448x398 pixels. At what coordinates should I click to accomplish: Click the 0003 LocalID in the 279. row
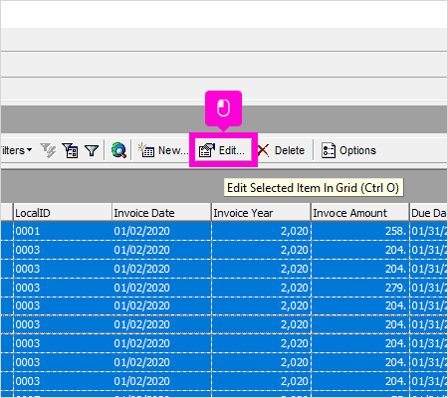click(63, 288)
